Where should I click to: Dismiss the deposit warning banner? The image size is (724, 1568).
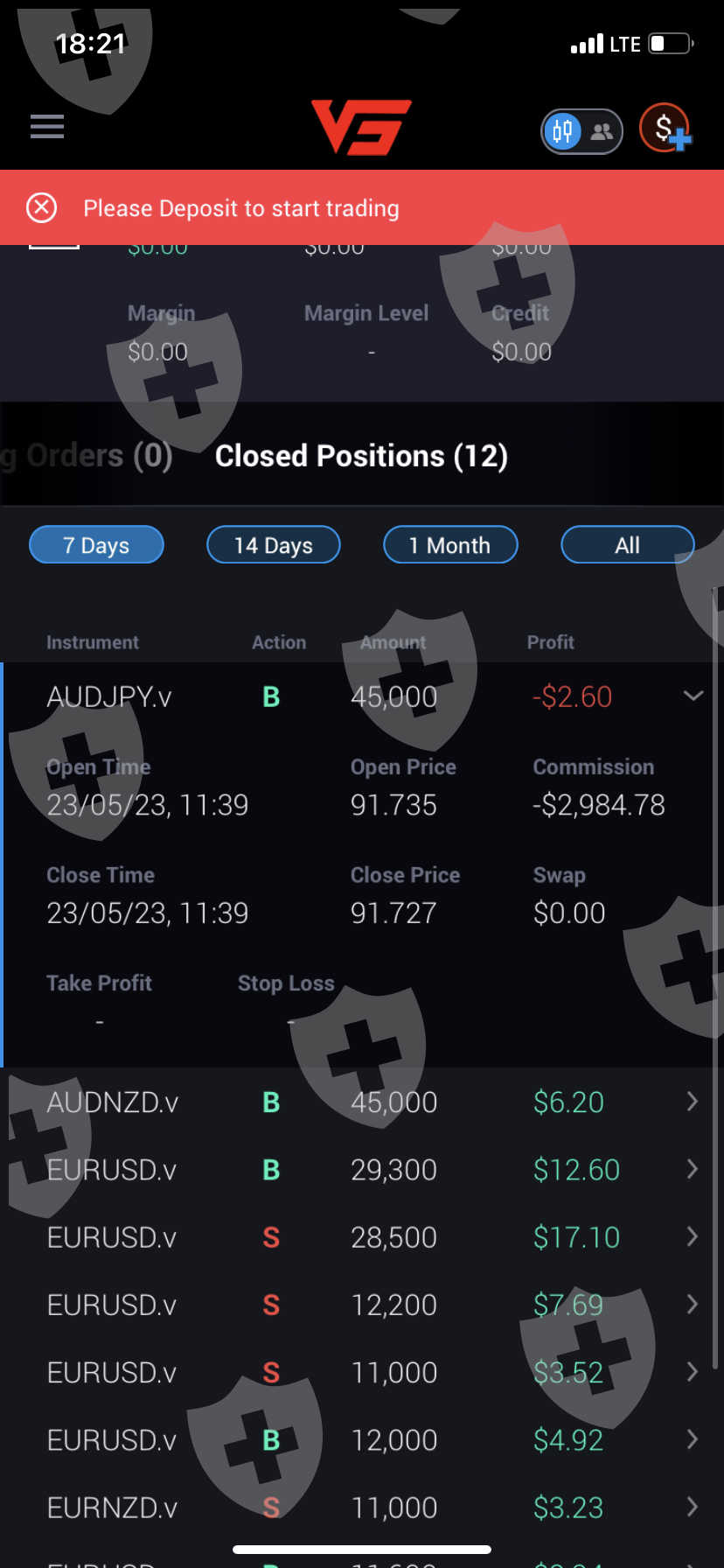point(42,208)
